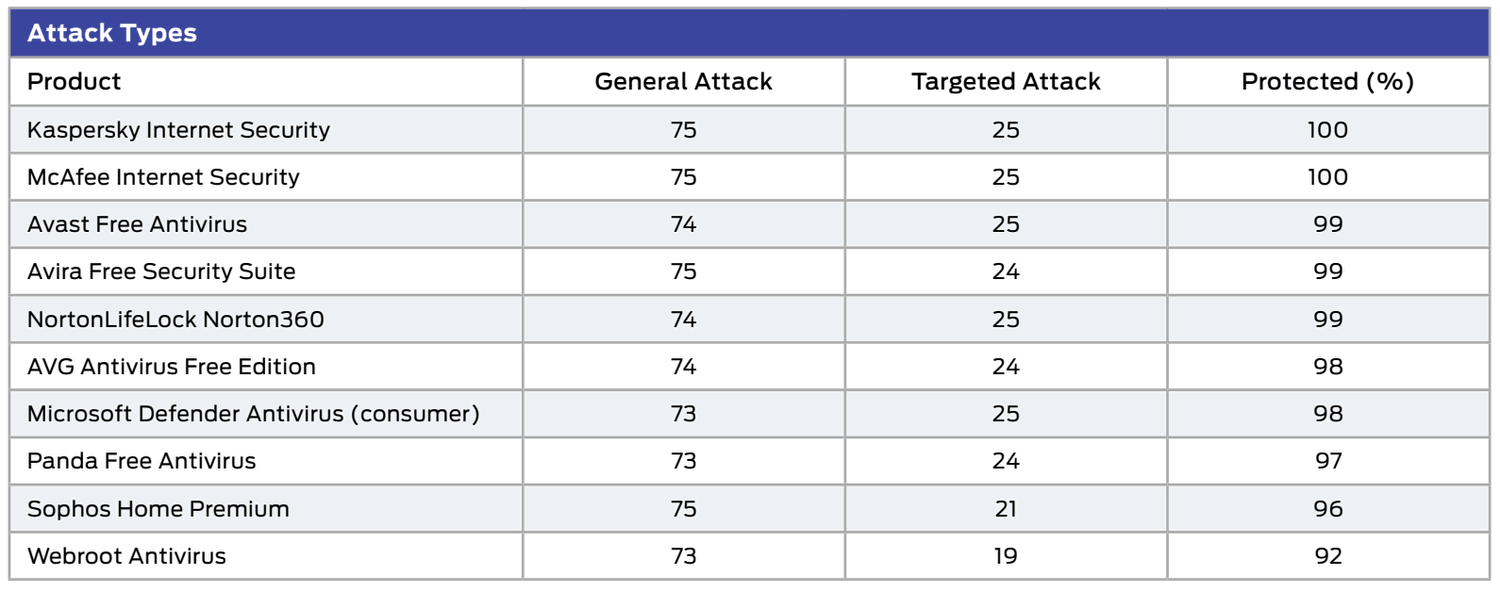Select the Protected (%) column header
The width and height of the screenshot is (1500, 592).
[x=1327, y=82]
